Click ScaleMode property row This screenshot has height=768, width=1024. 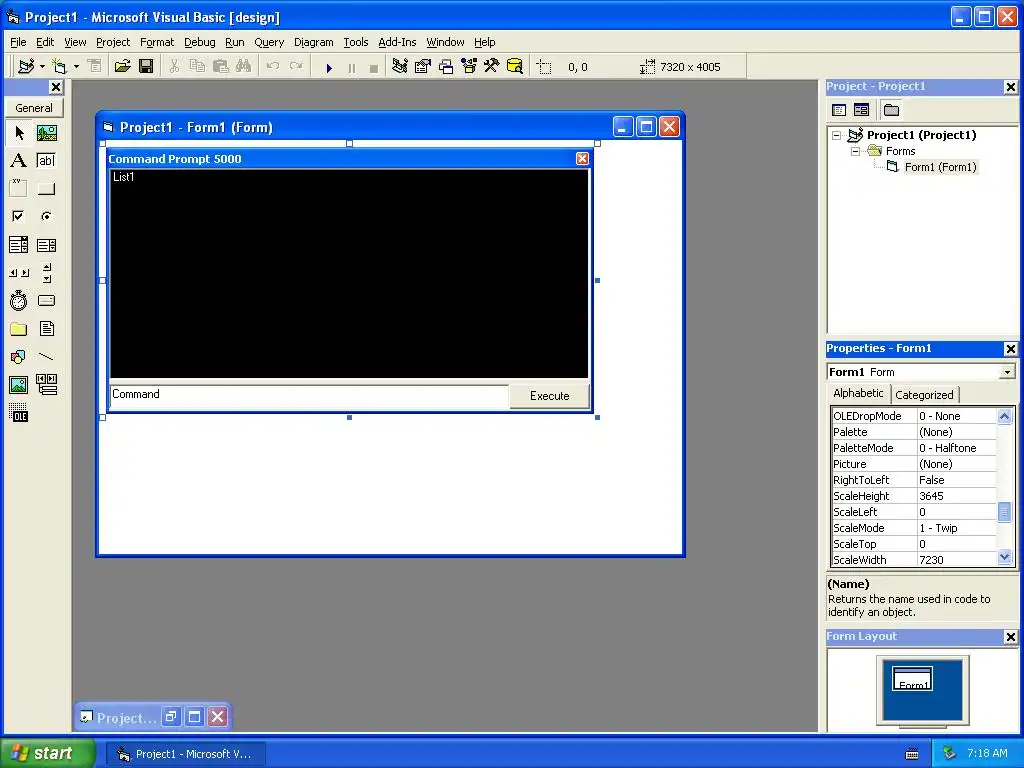tap(914, 528)
